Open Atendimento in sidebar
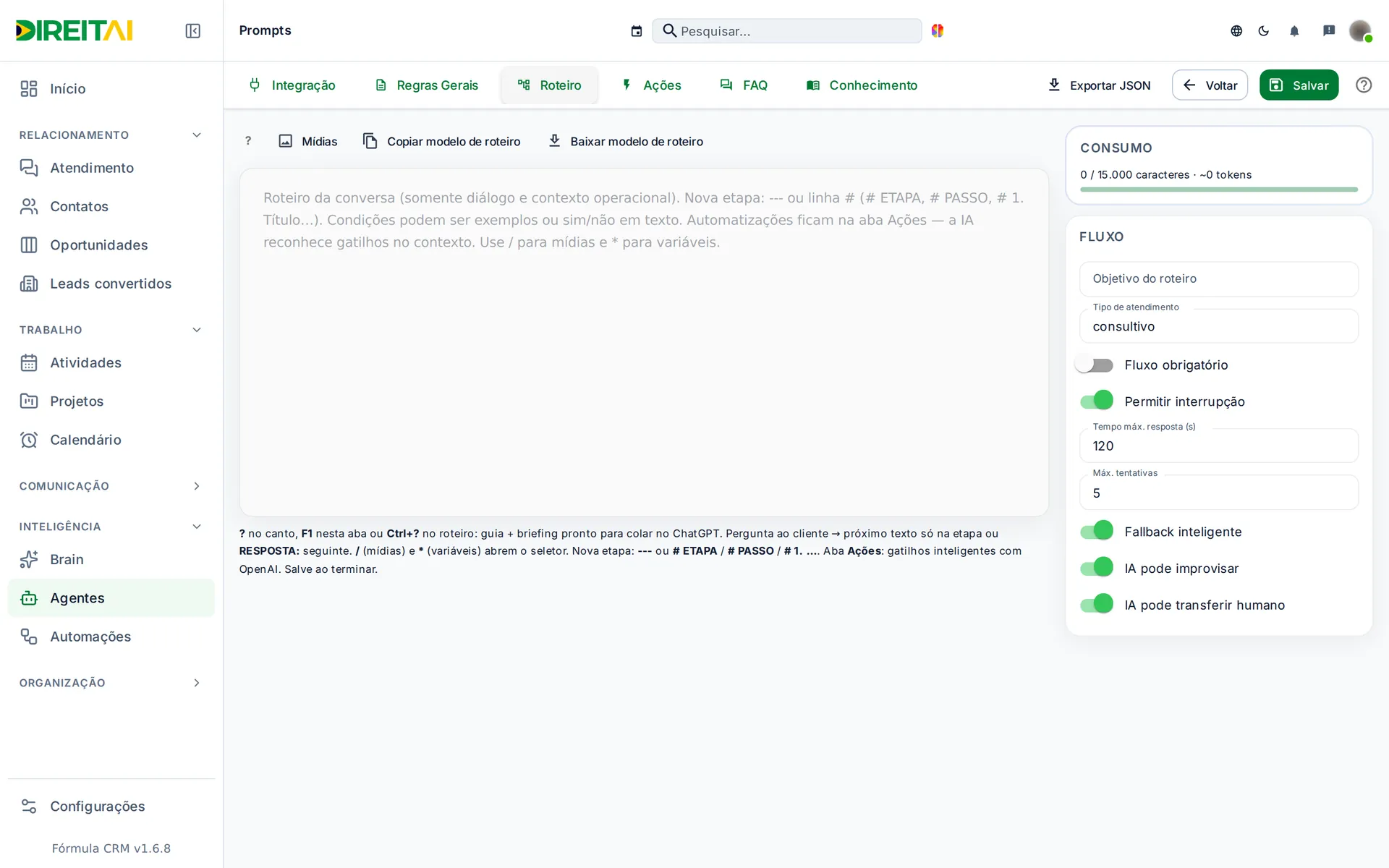 click(111, 168)
